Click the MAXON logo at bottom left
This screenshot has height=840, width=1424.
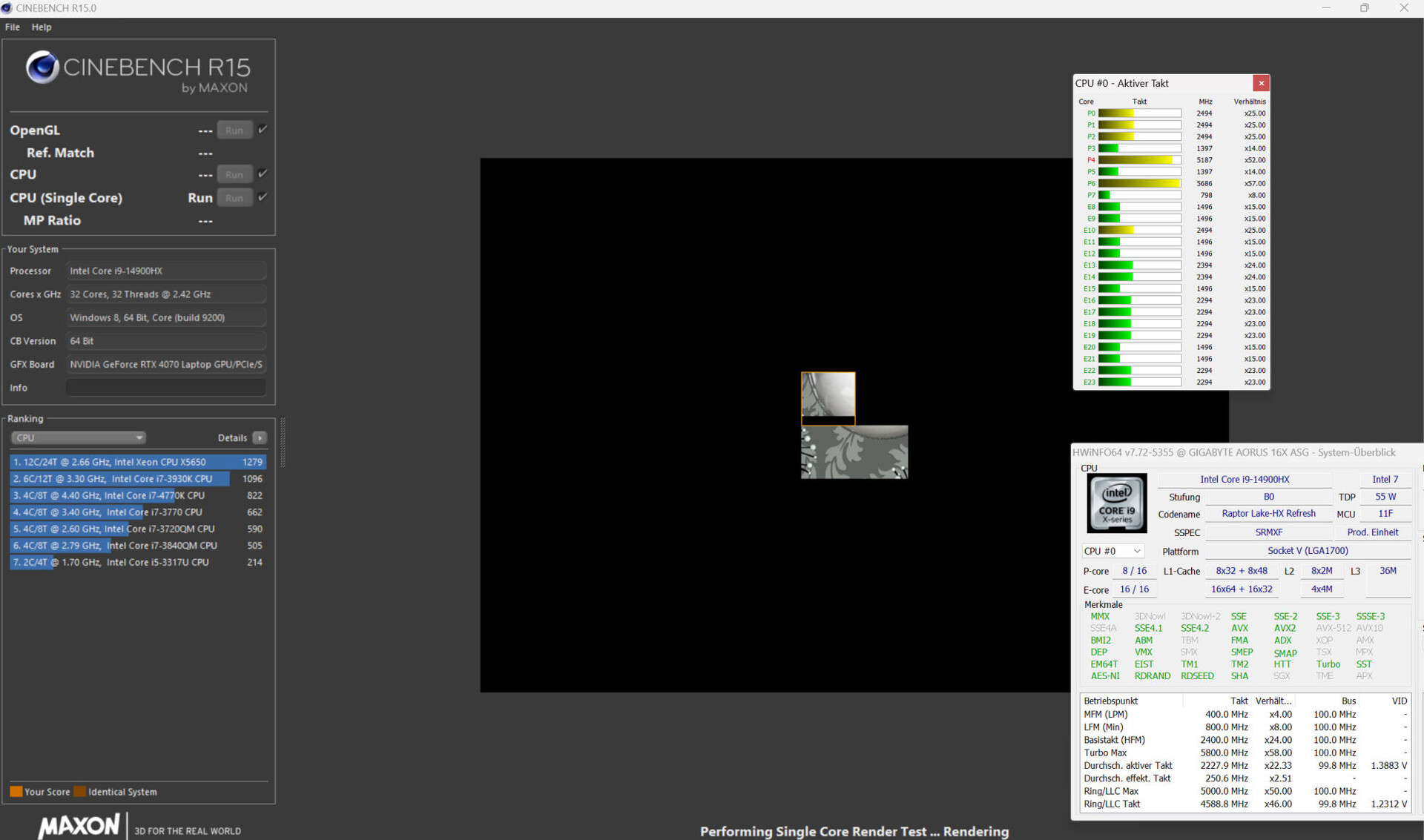point(79,825)
